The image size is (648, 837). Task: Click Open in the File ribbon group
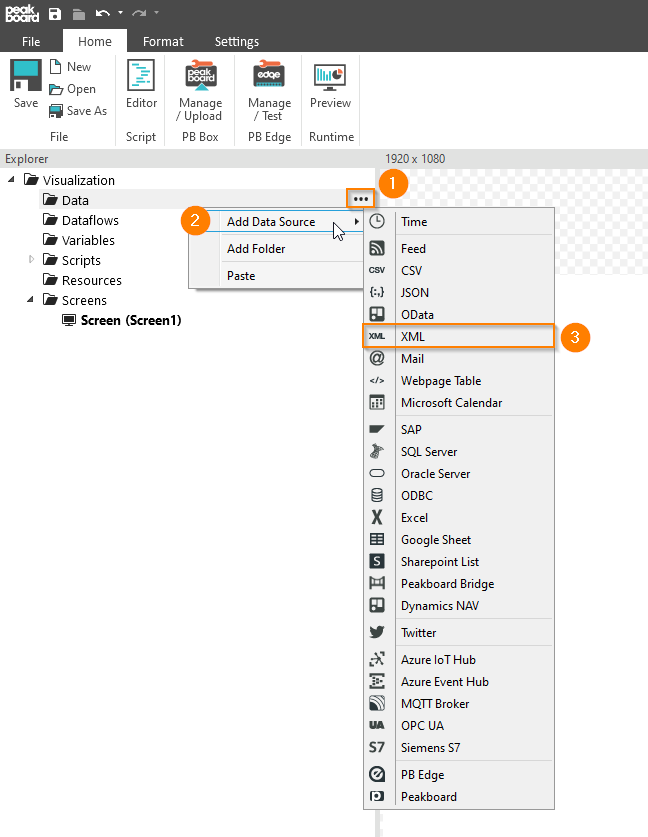72,89
